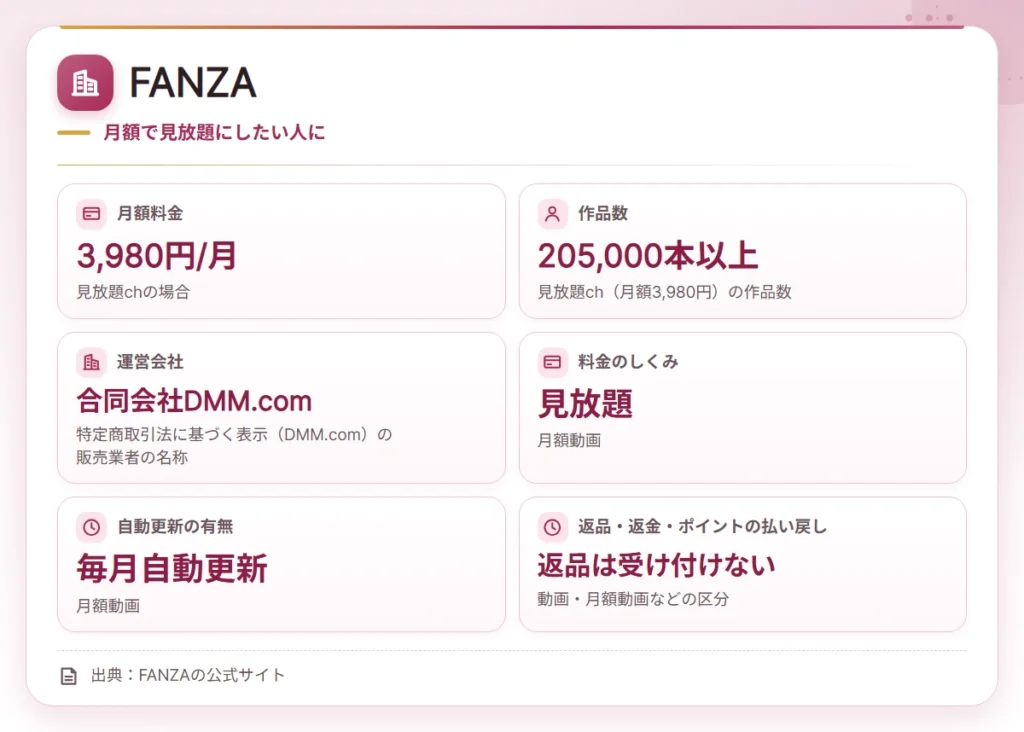Image resolution: width=1024 pixels, height=732 pixels.
Task: Click the note 動画・月額動画などの区分
Action: click(x=633, y=599)
